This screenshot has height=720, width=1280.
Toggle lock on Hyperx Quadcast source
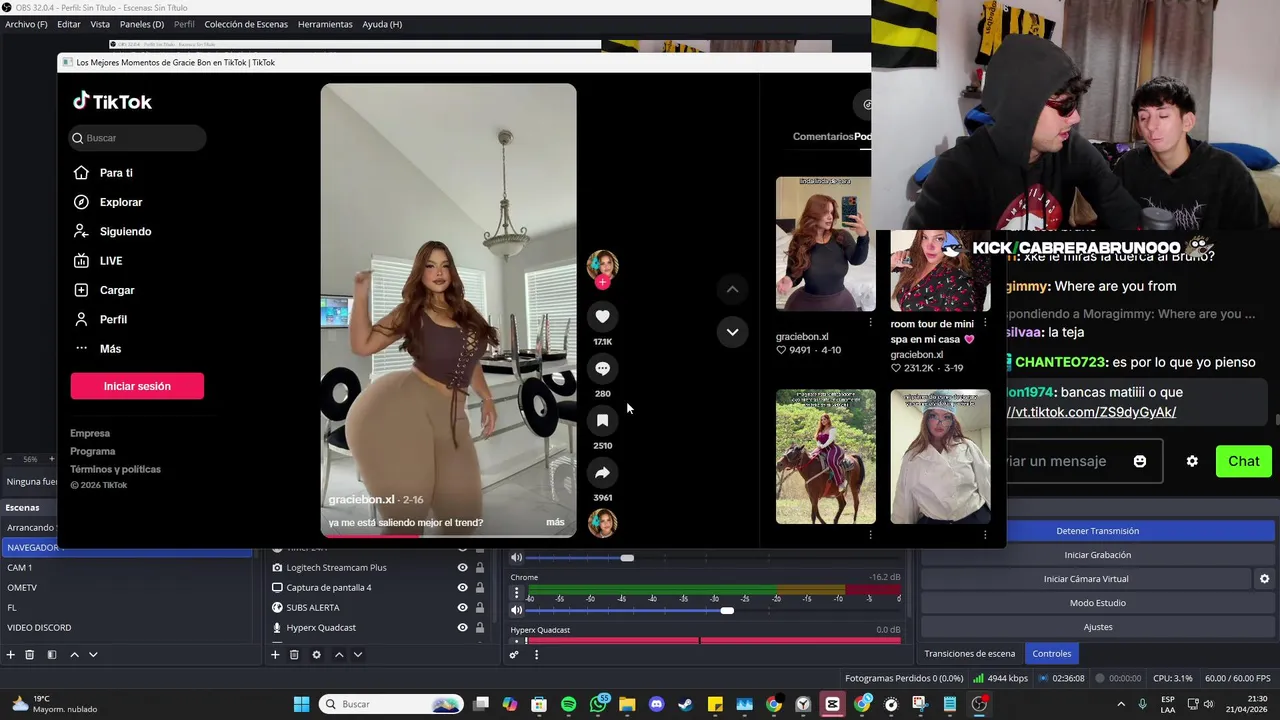[480, 627]
